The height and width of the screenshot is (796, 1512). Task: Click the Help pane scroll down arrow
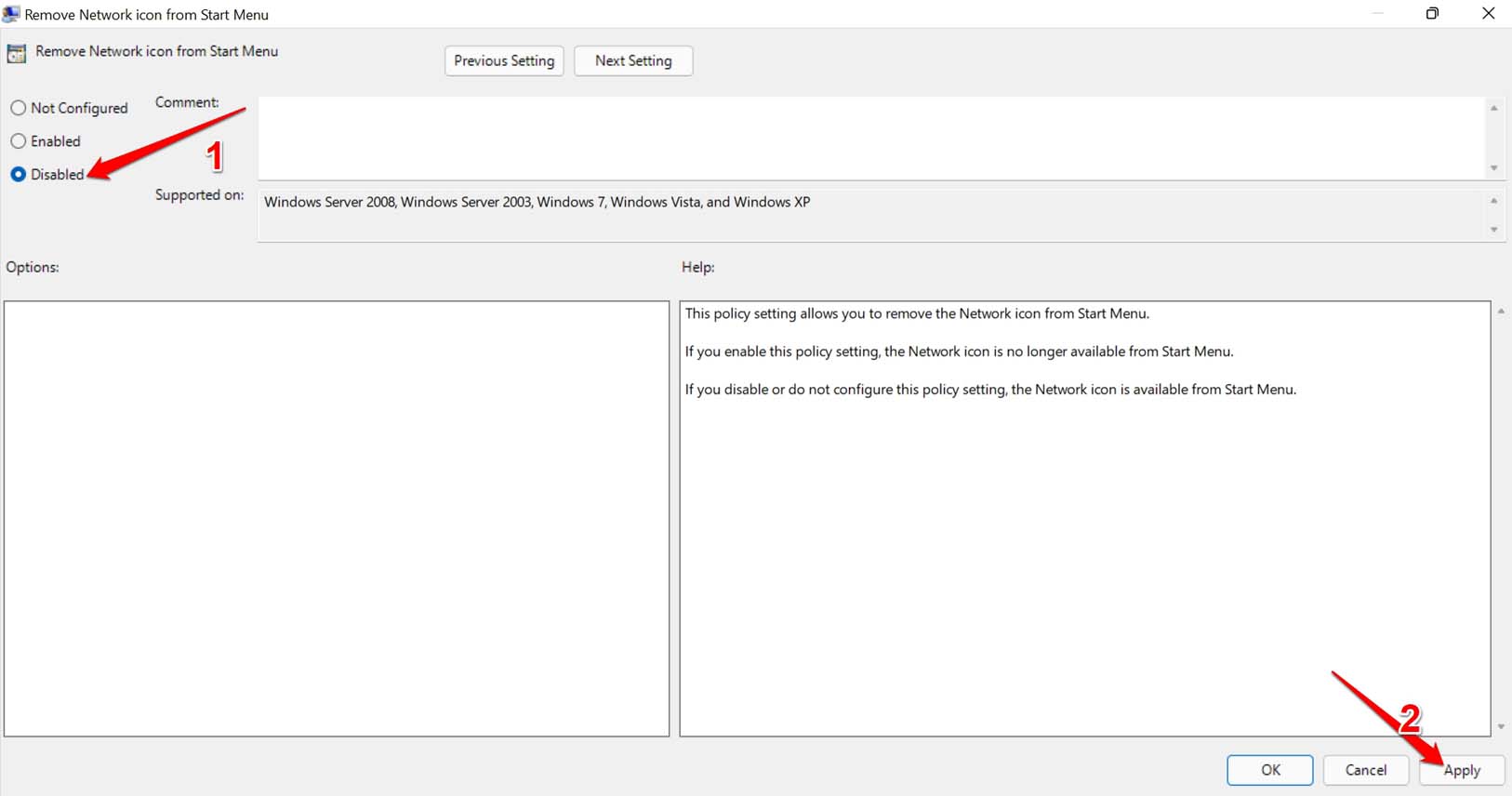click(1501, 727)
